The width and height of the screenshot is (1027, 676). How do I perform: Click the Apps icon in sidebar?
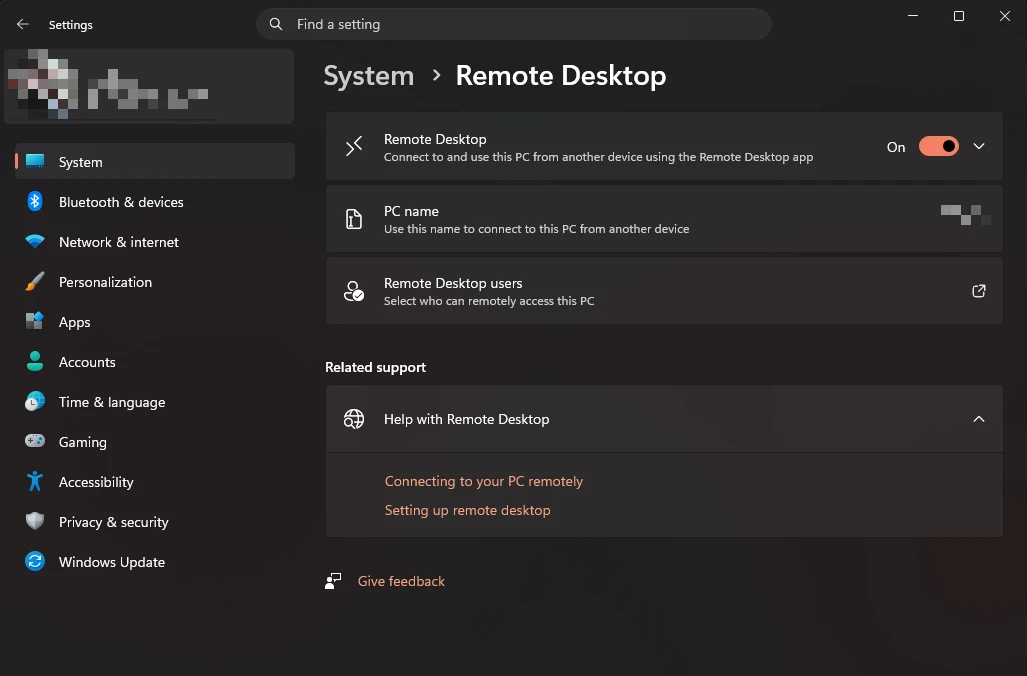[x=35, y=321]
